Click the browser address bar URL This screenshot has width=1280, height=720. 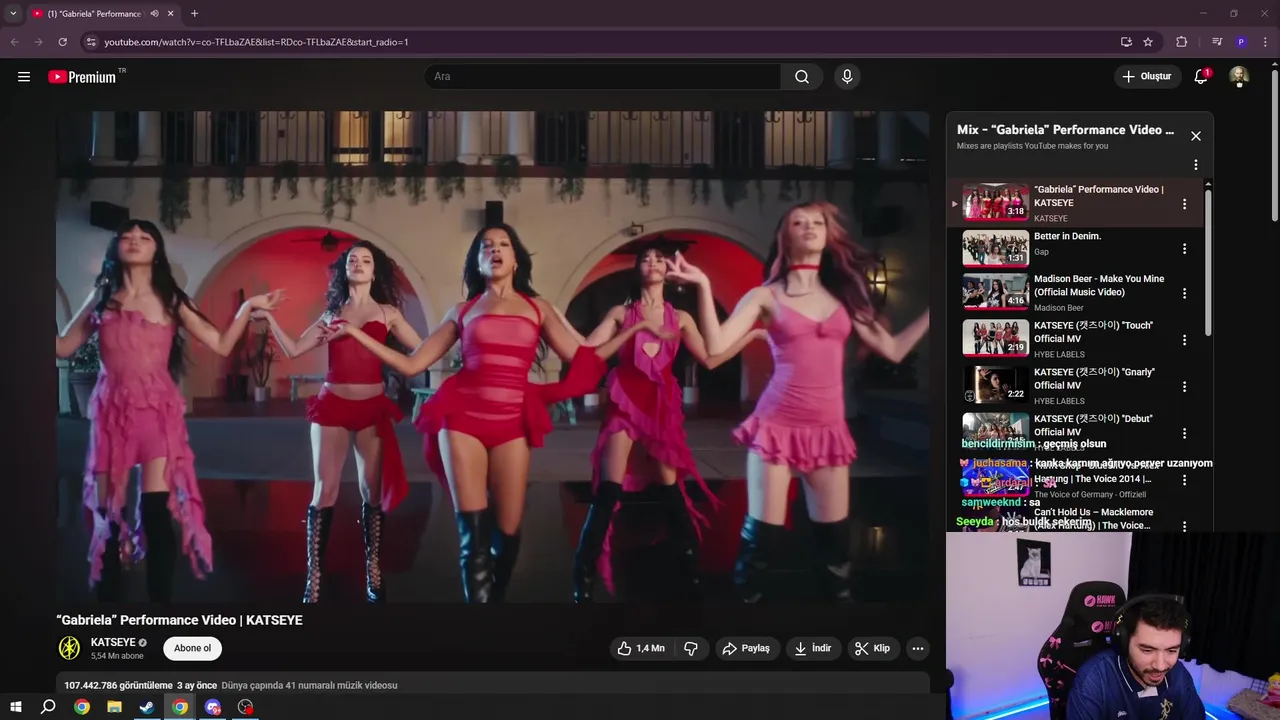pyautogui.click(x=256, y=42)
